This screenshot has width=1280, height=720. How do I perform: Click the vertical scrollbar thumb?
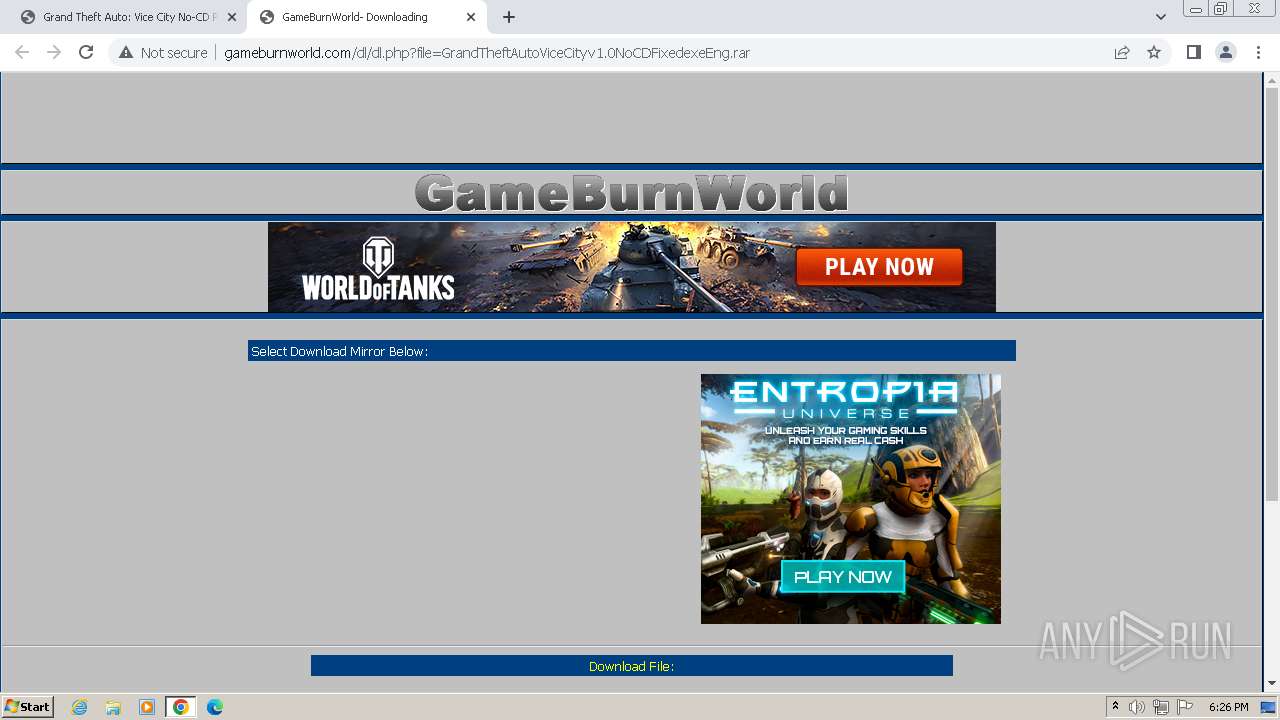(x=1271, y=295)
